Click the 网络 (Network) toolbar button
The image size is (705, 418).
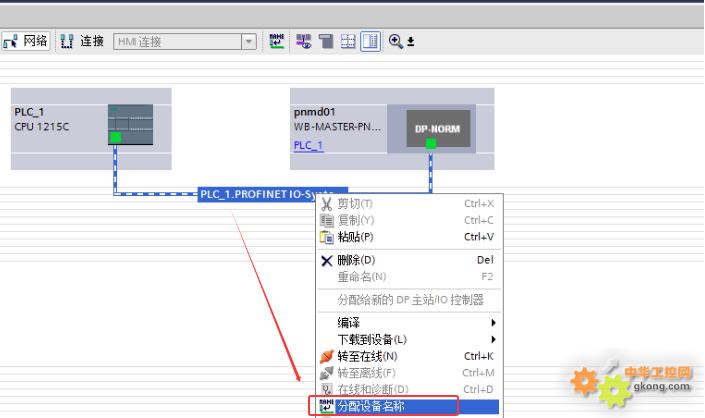[x=26, y=41]
